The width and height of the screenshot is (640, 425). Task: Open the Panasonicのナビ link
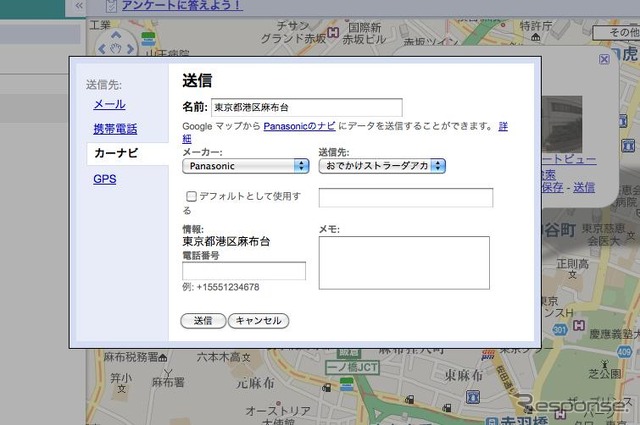pos(299,126)
